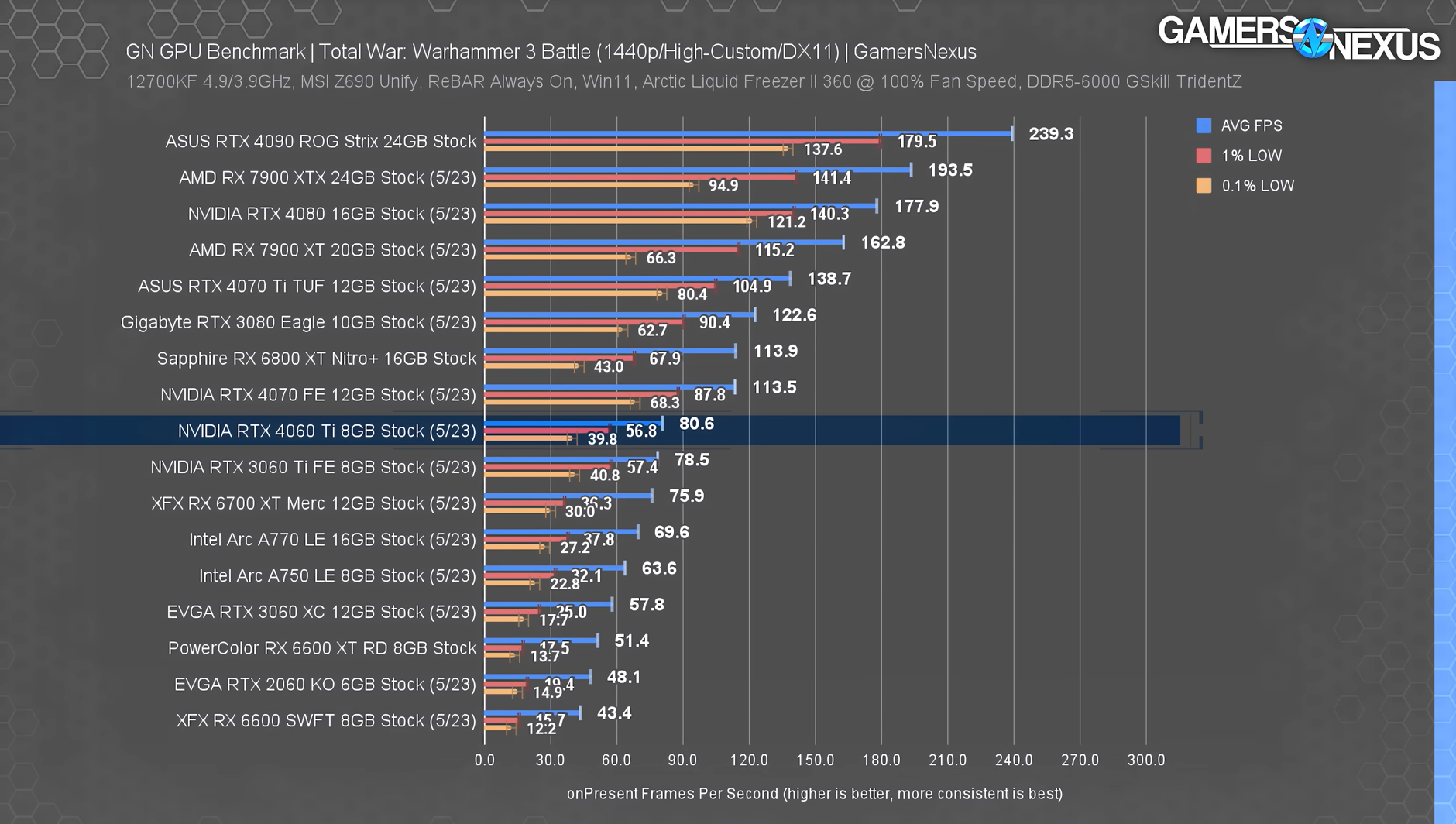This screenshot has height=824, width=1456.
Task: Click the RTX 4060 Ti blue average bar
Action: click(573, 424)
